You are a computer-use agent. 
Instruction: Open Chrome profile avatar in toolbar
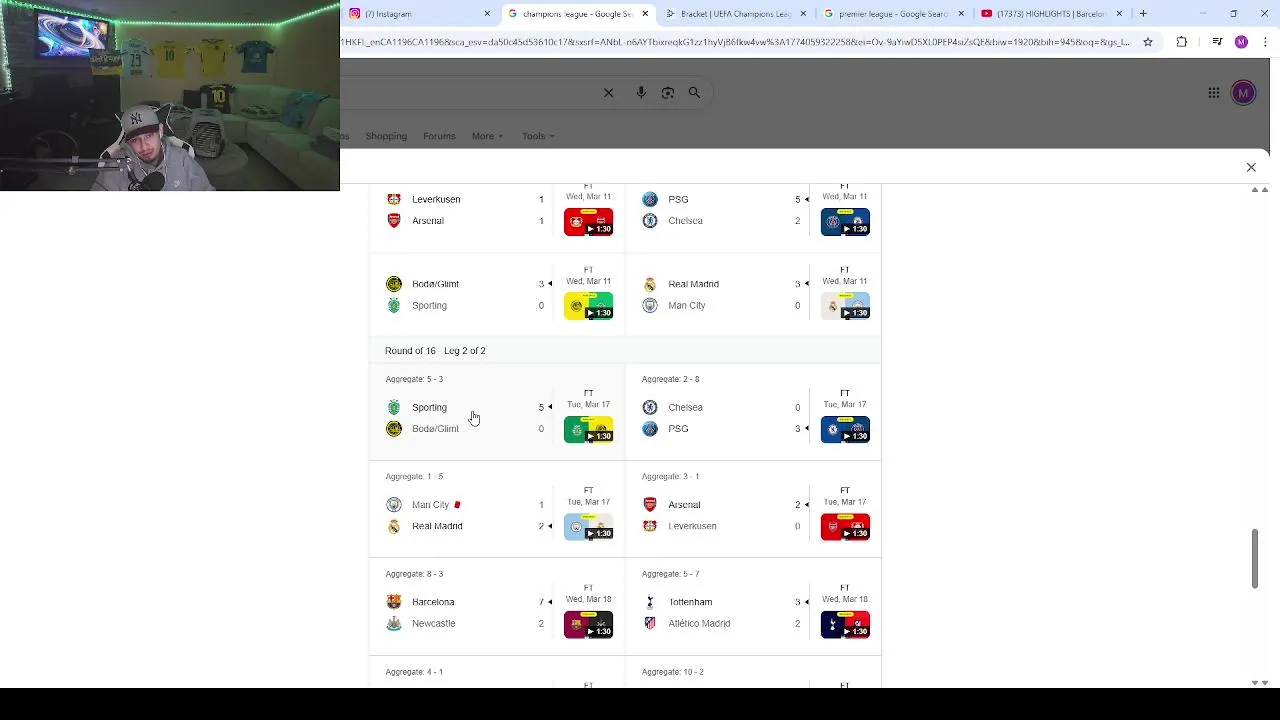tap(1241, 42)
